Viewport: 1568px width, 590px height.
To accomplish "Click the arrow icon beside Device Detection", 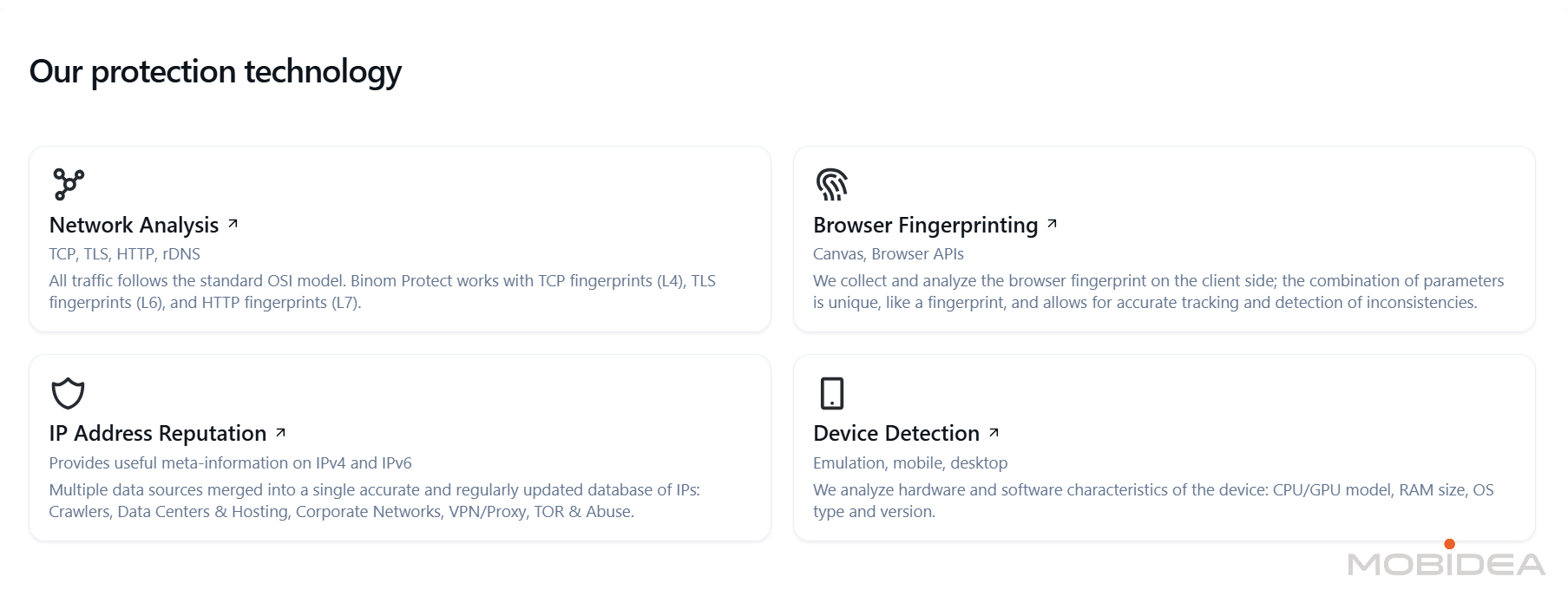I will tap(994, 432).
